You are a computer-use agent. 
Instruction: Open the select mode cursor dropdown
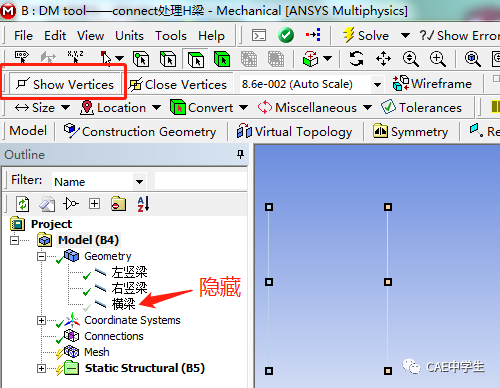coord(119,59)
